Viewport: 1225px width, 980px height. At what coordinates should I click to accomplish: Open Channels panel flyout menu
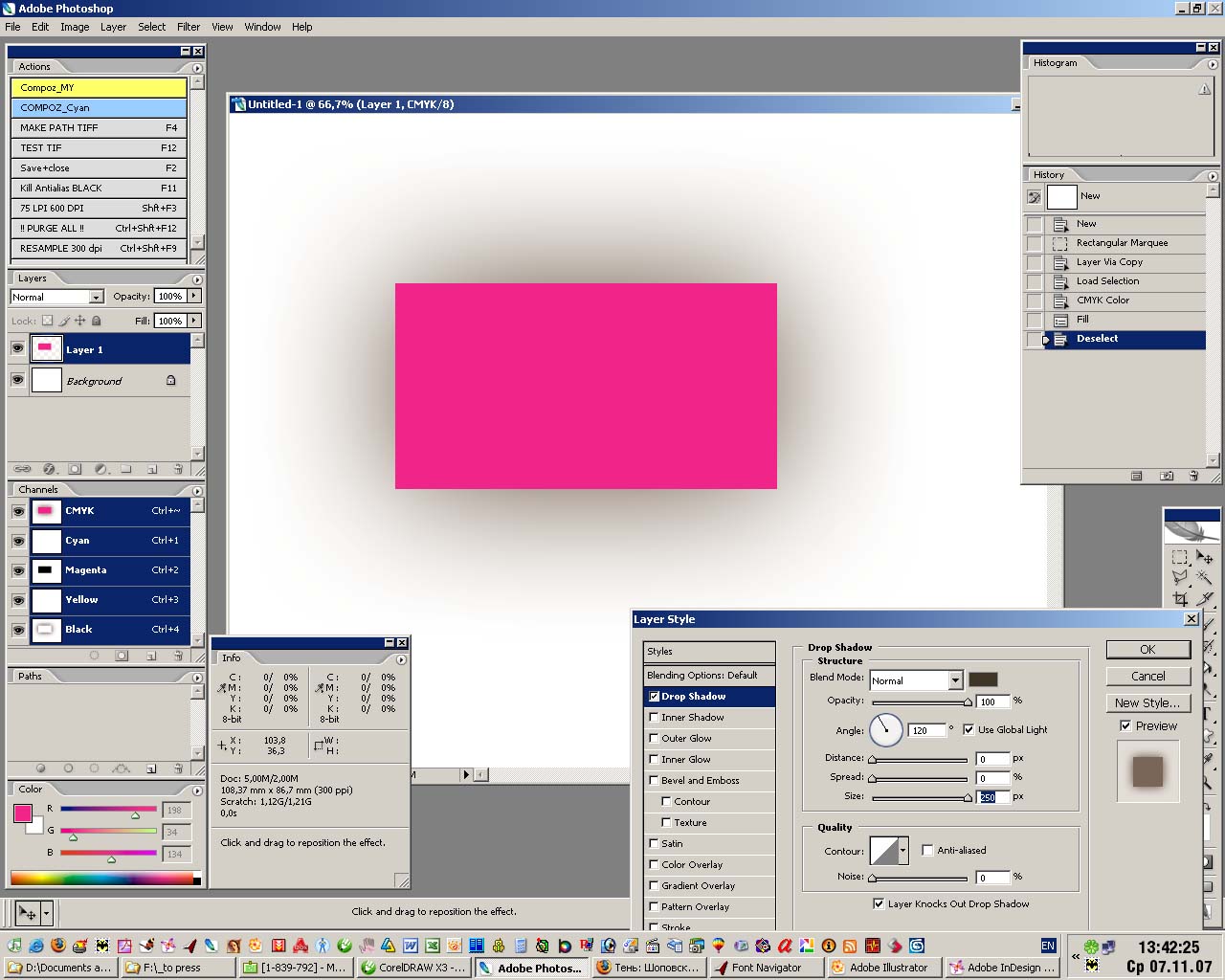pos(197,490)
